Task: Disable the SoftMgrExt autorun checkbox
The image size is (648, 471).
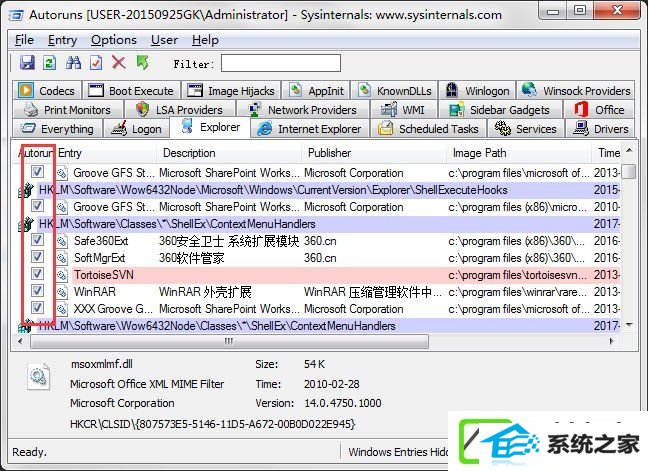Action: 37,256
